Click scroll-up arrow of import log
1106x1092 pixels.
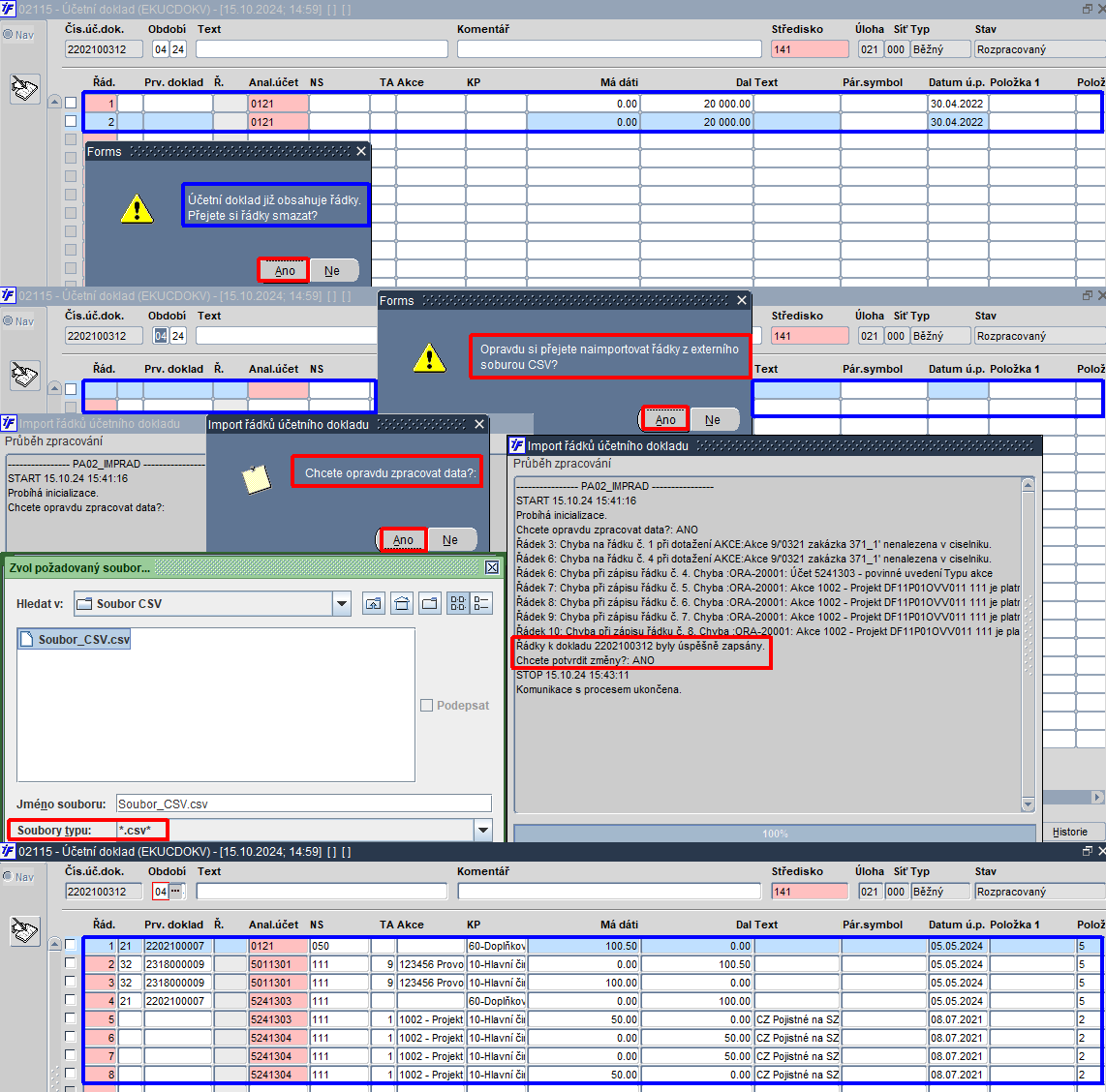pyautogui.click(x=1028, y=485)
